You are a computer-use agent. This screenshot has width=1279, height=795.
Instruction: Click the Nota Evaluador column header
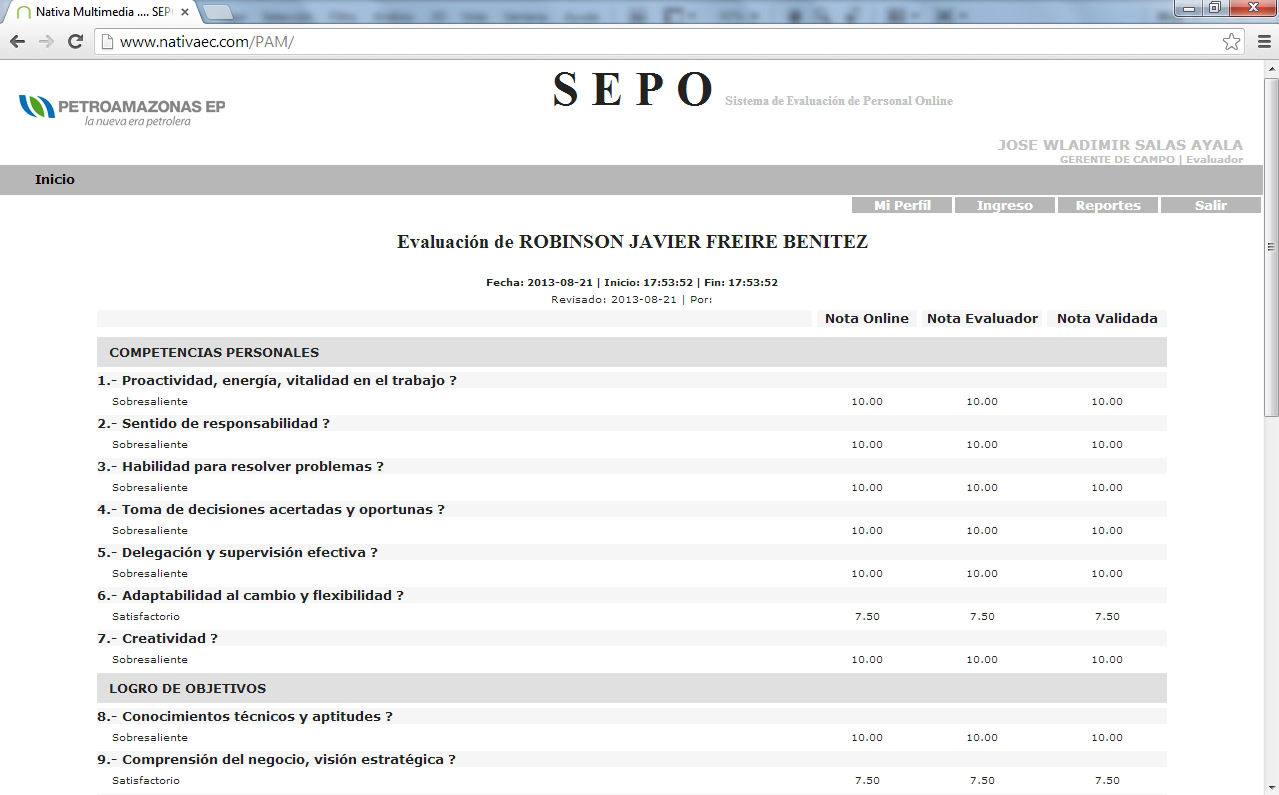[x=982, y=318]
